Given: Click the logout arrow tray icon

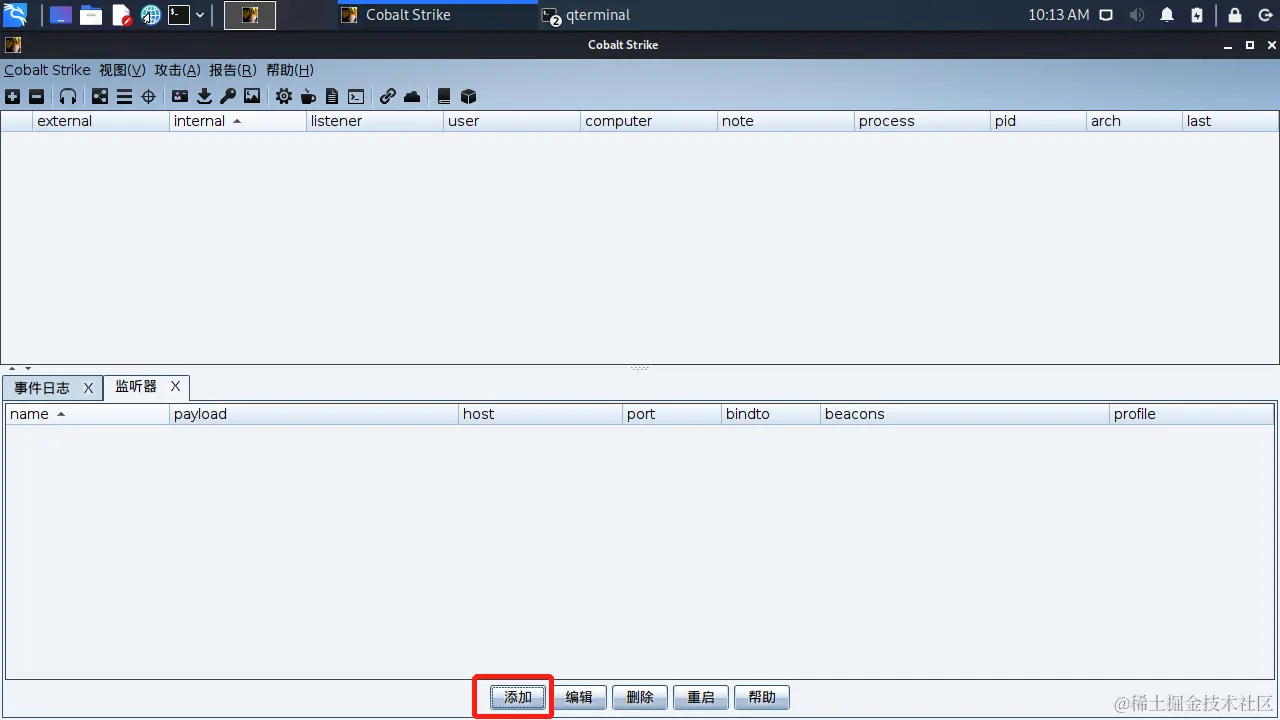Looking at the screenshot, I should tap(1264, 15).
